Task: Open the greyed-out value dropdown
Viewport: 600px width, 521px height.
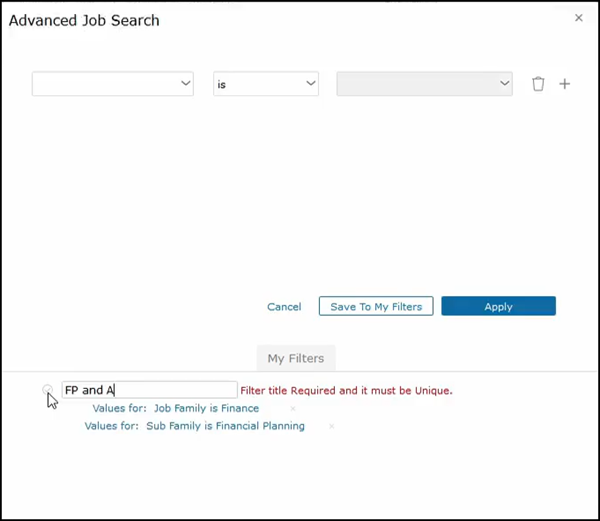Action: point(424,84)
